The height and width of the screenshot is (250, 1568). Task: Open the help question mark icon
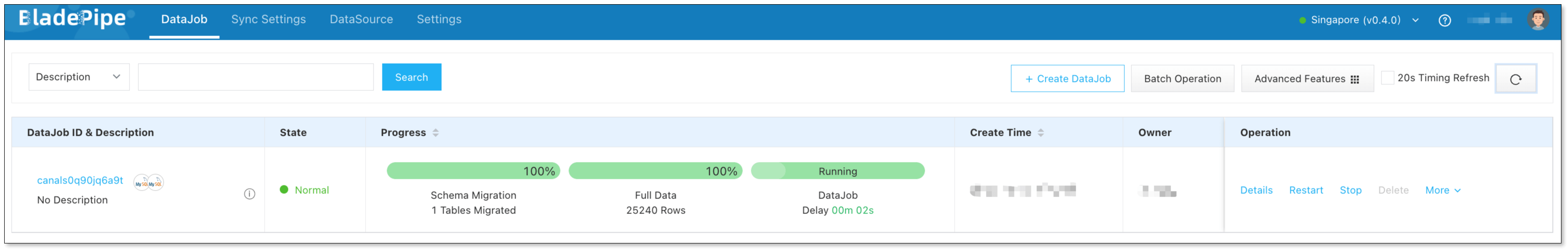[x=1445, y=20]
